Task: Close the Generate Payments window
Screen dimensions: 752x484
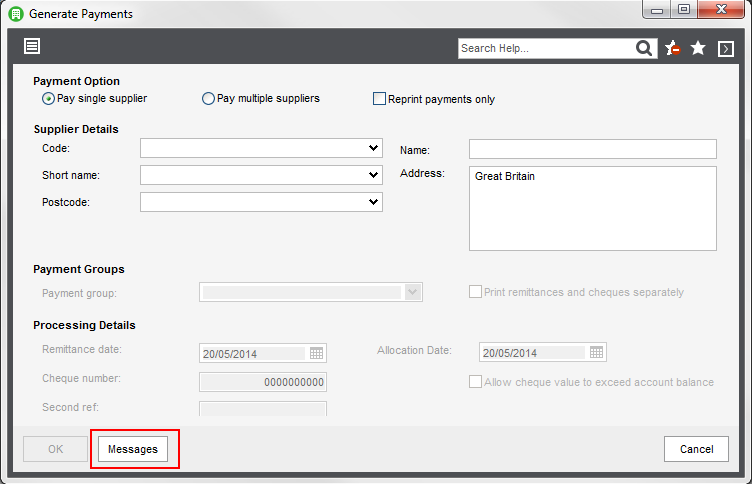Action: click(x=721, y=10)
